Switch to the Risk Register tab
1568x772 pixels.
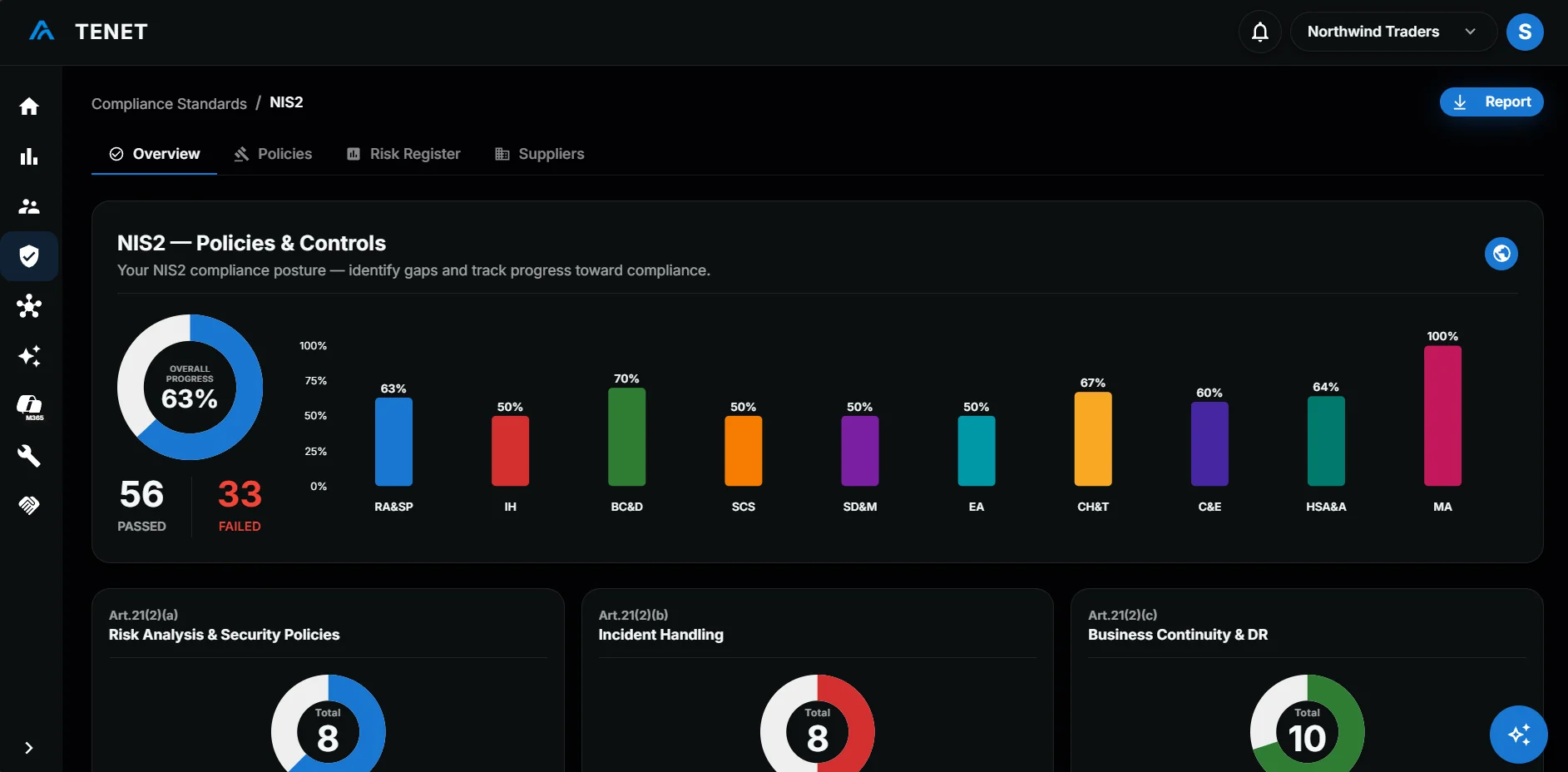click(403, 154)
